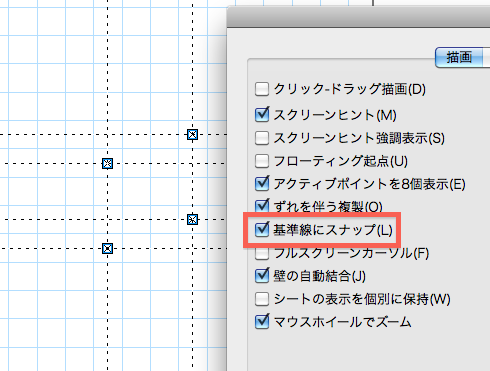Switch to the 描画 tab

click(459, 58)
